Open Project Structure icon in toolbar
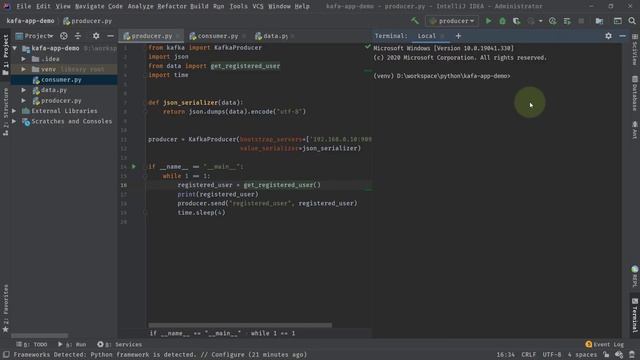The height and width of the screenshot is (360, 640). pyautogui.click(x=599, y=21)
